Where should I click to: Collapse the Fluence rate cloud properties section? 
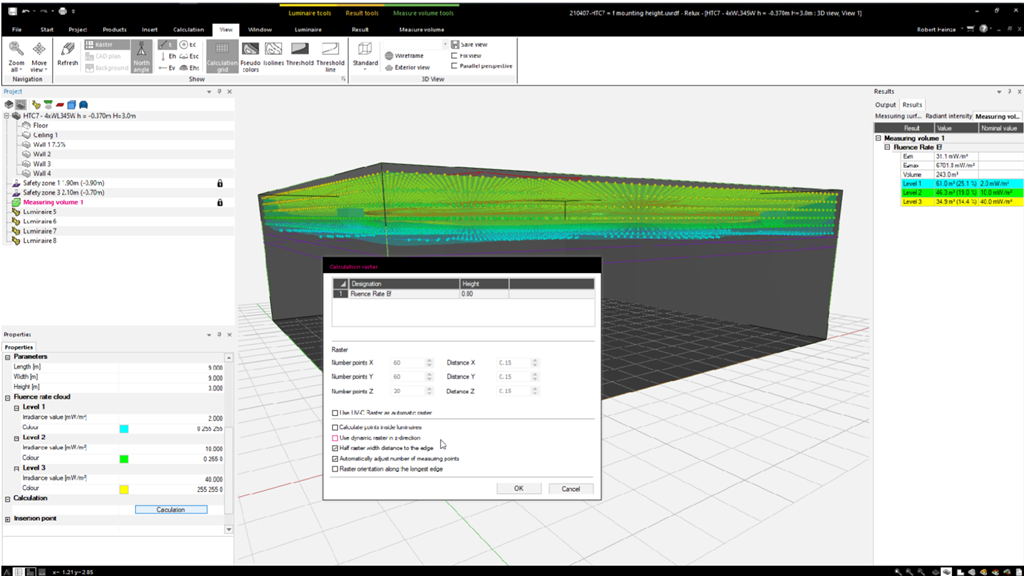pos(7,397)
